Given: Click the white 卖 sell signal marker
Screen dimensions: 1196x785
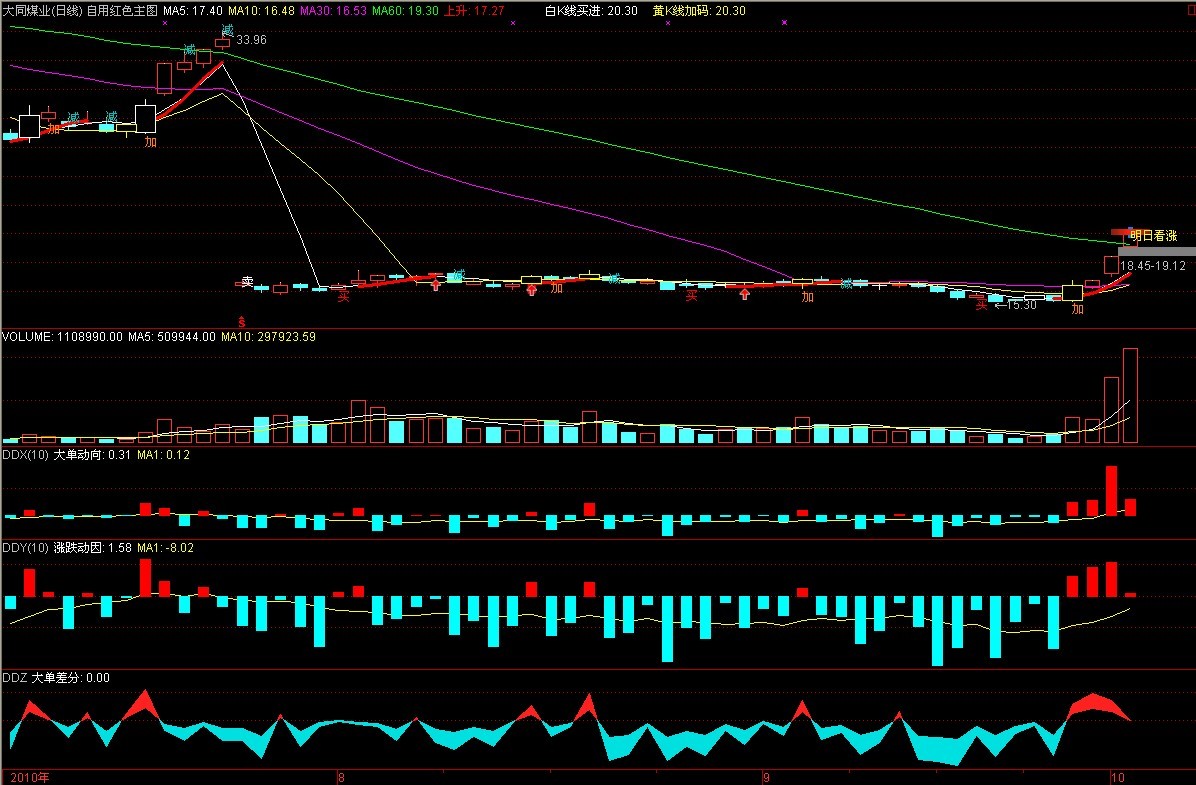Looking at the screenshot, I should click(x=247, y=282).
